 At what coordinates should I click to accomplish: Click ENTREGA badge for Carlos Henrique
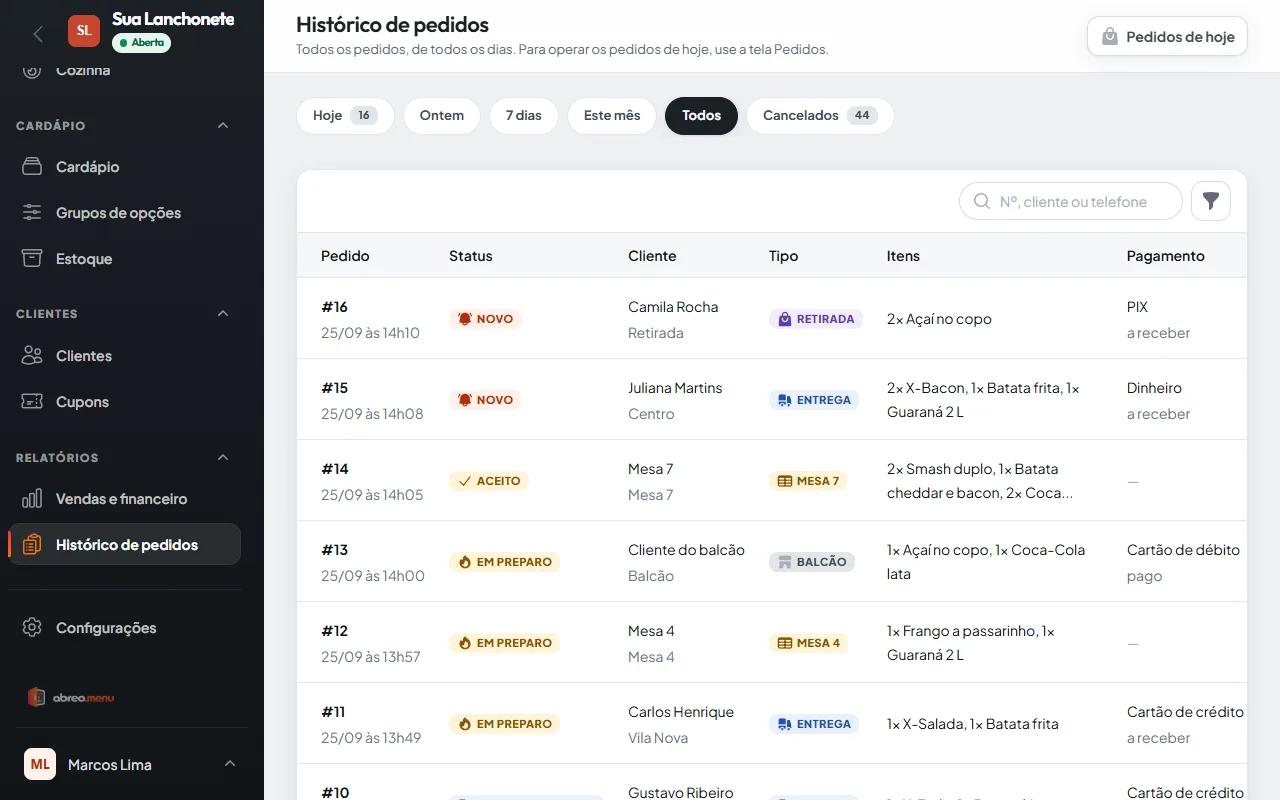(x=814, y=724)
